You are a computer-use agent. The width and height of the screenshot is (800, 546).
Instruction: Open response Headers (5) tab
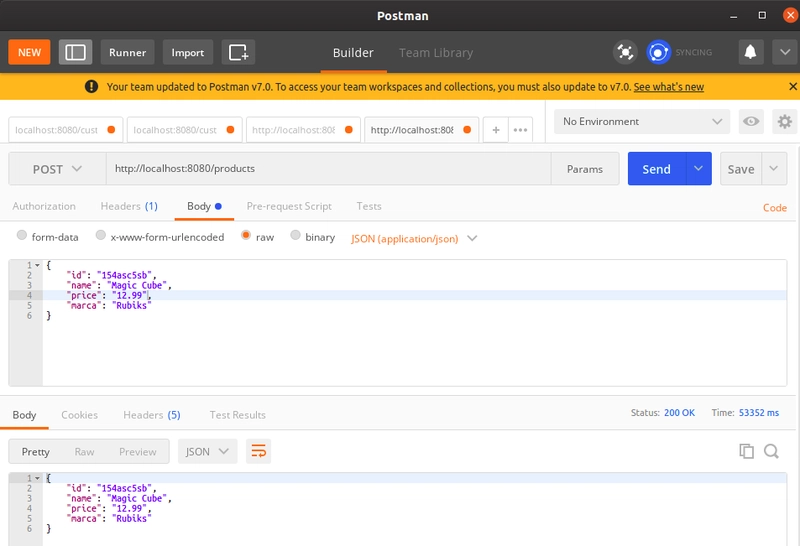(152, 415)
